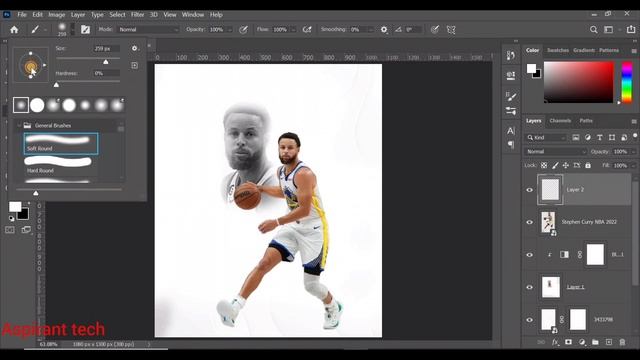The image size is (640, 360).
Task: Open the layer Kind filter dropdown
Action: pyautogui.click(x=546, y=138)
